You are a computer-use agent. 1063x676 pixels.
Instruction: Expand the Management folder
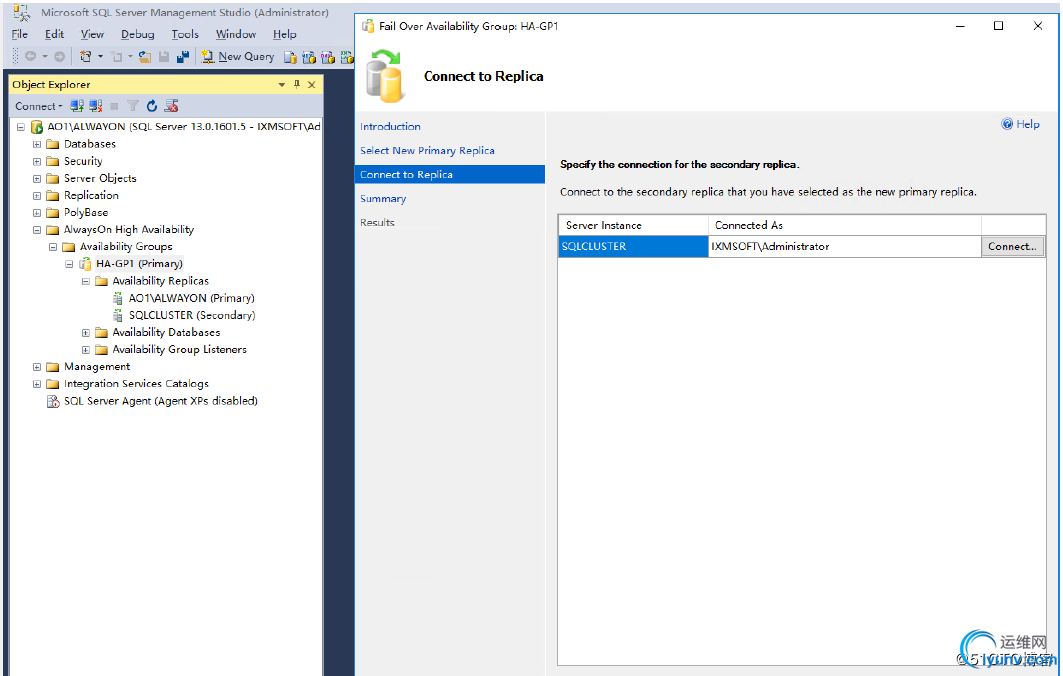(x=37, y=367)
